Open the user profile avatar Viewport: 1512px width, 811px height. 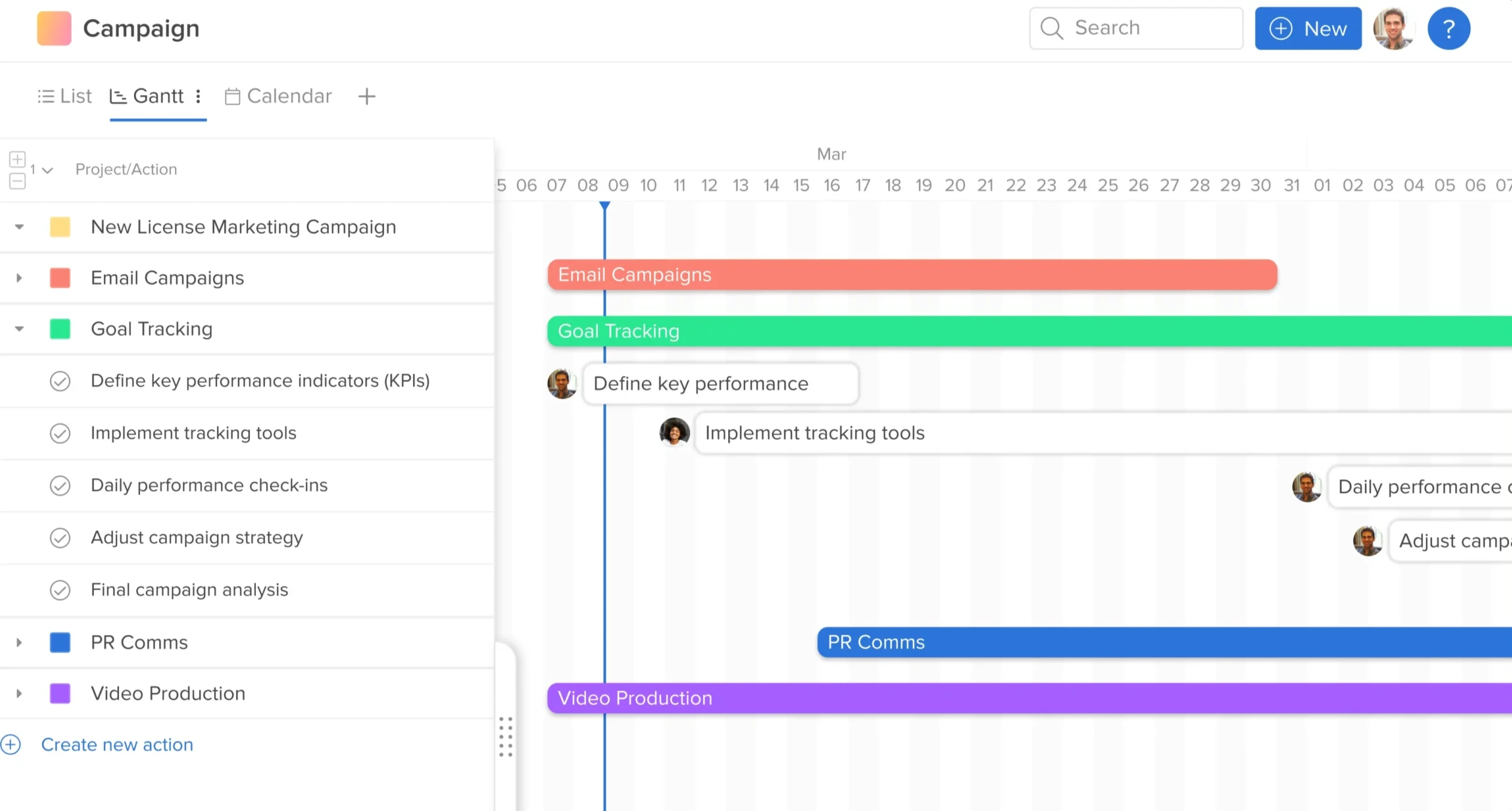tap(1394, 29)
